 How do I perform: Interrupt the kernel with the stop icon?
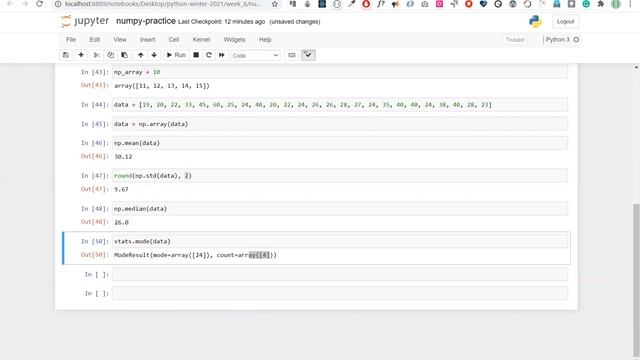pyautogui.click(x=196, y=55)
